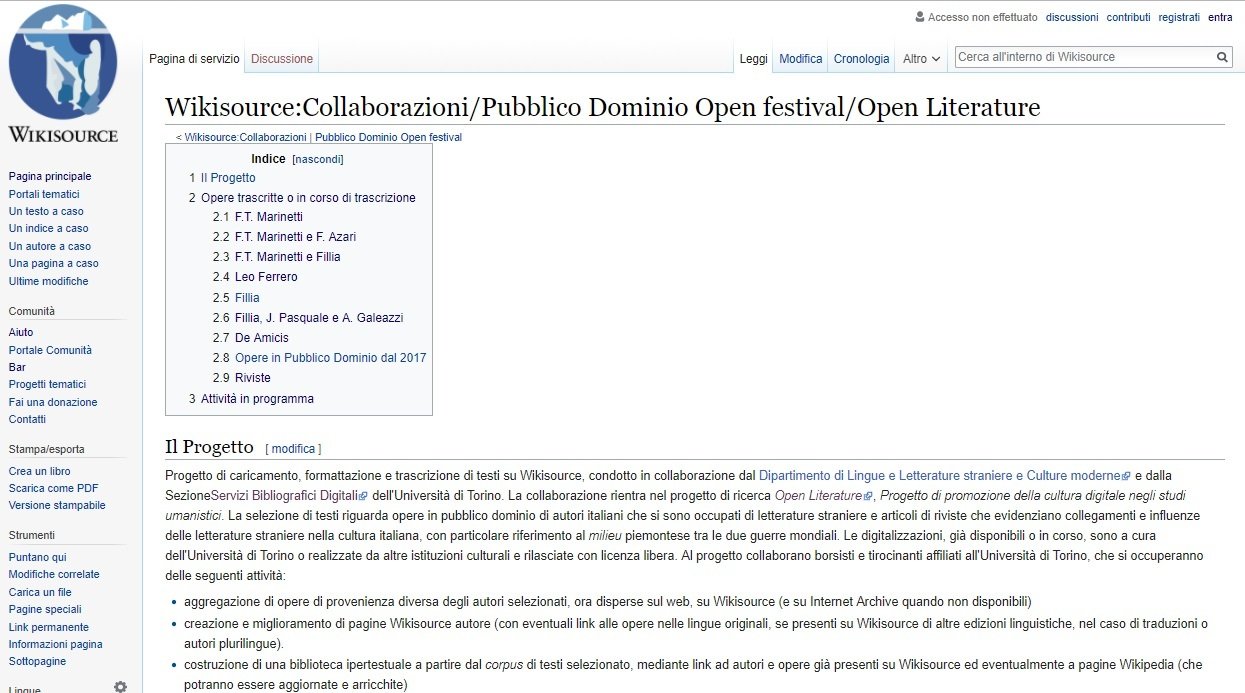The height and width of the screenshot is (693, 1245).
Task: Go to Pagina principale in sidebar
Action: [x=50, y=177]
